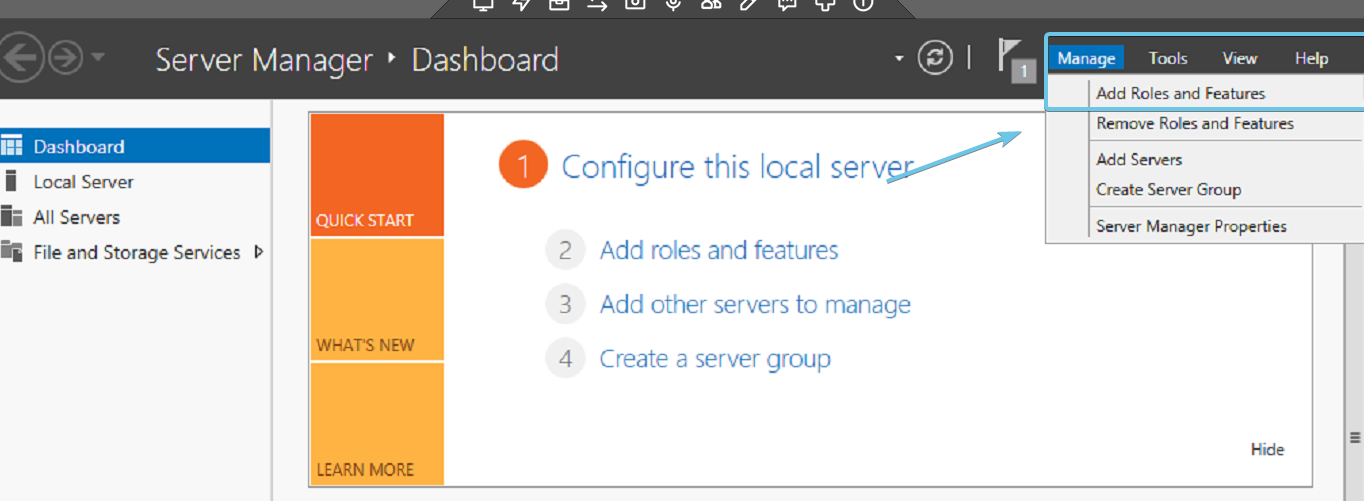
Task: Expand the File and Storage Services arrow
Action: pyautogui.click(x=259, y=252)
